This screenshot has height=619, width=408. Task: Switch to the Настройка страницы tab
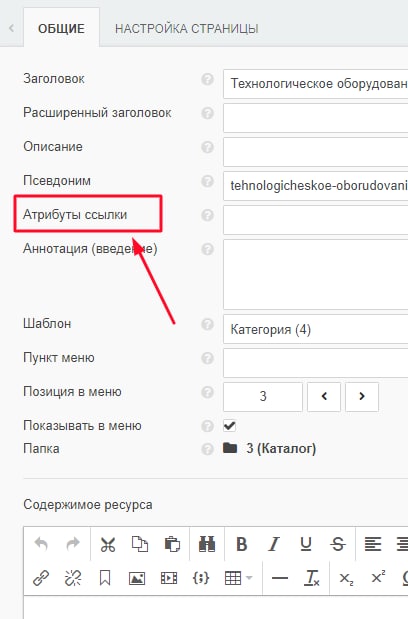pos(187,29)
